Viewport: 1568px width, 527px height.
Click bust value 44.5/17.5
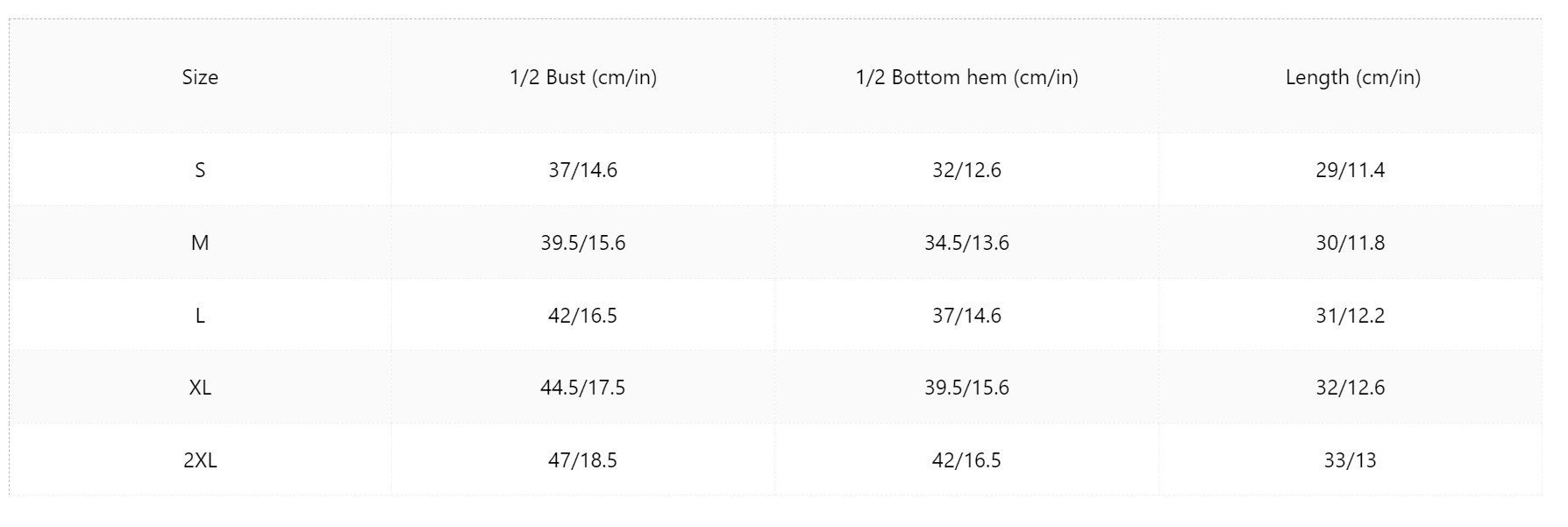pos(583,388)
